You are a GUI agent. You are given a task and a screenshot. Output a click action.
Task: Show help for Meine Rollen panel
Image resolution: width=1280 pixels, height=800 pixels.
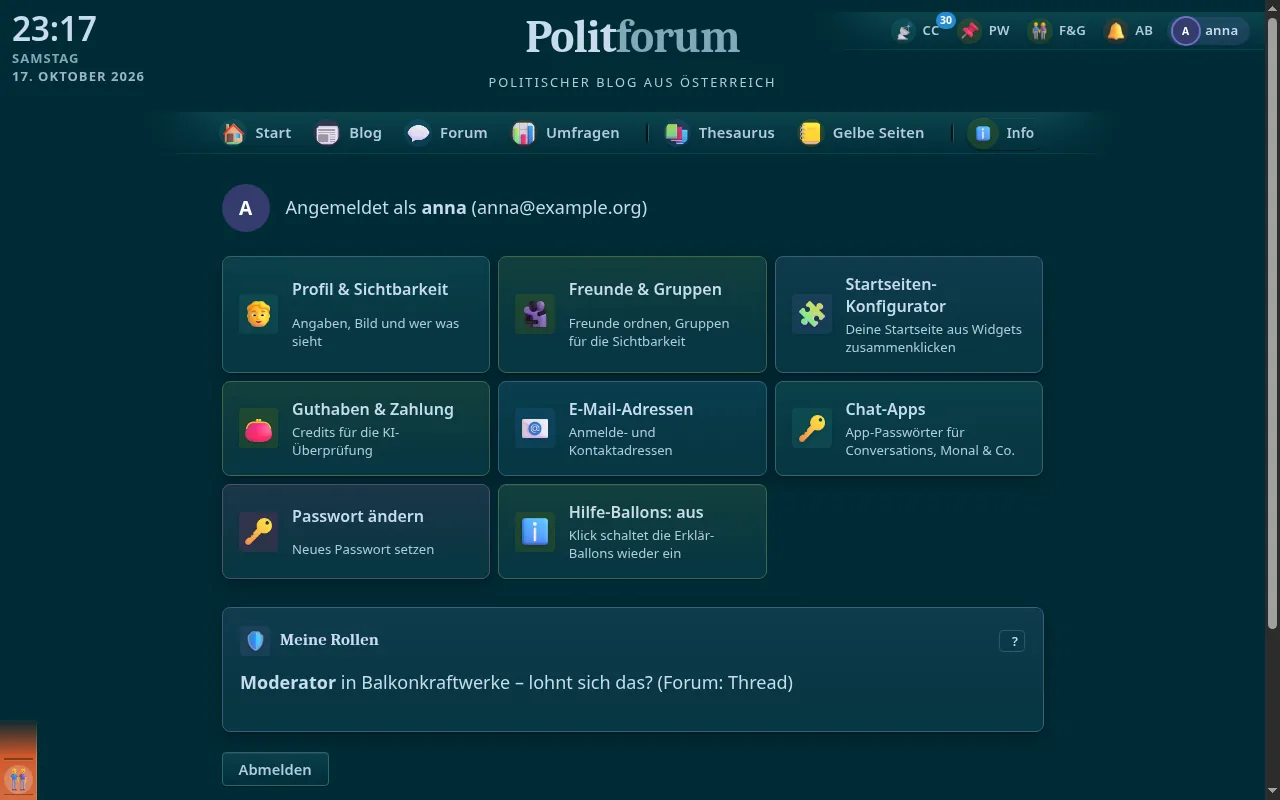click(1012, 642)
